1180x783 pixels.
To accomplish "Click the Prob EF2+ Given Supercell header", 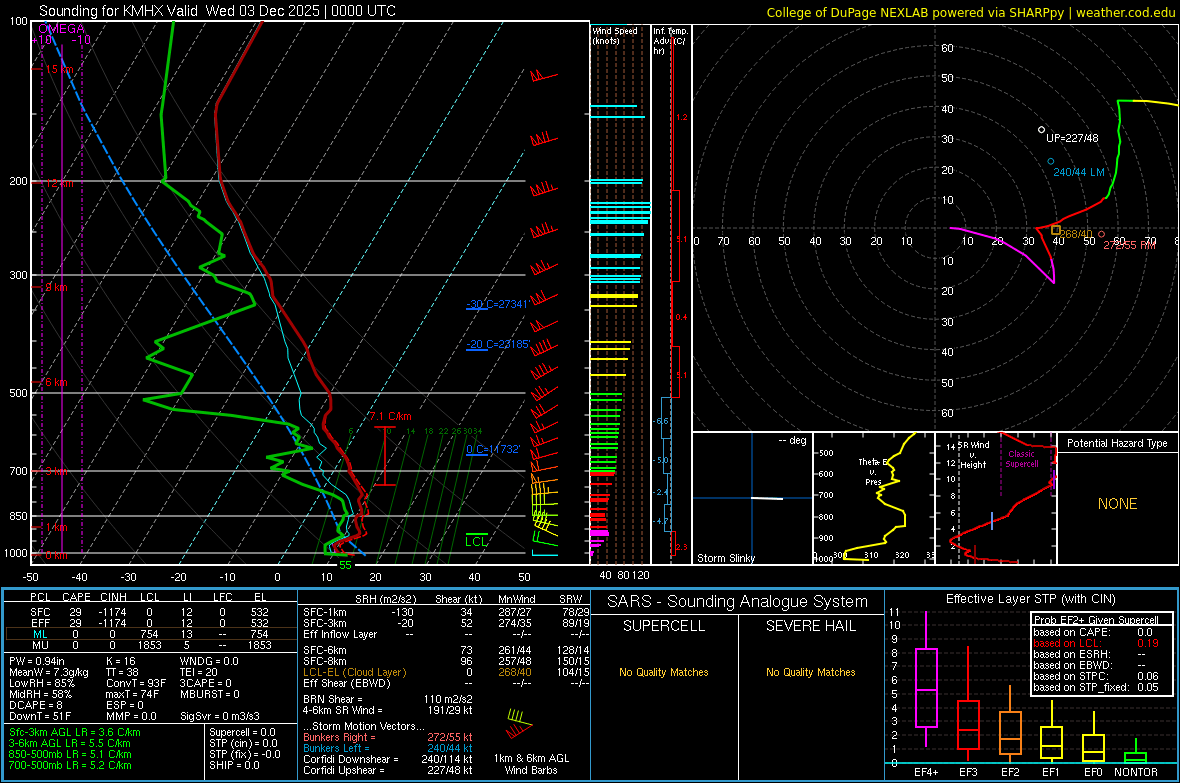I will click(1096, 620).
